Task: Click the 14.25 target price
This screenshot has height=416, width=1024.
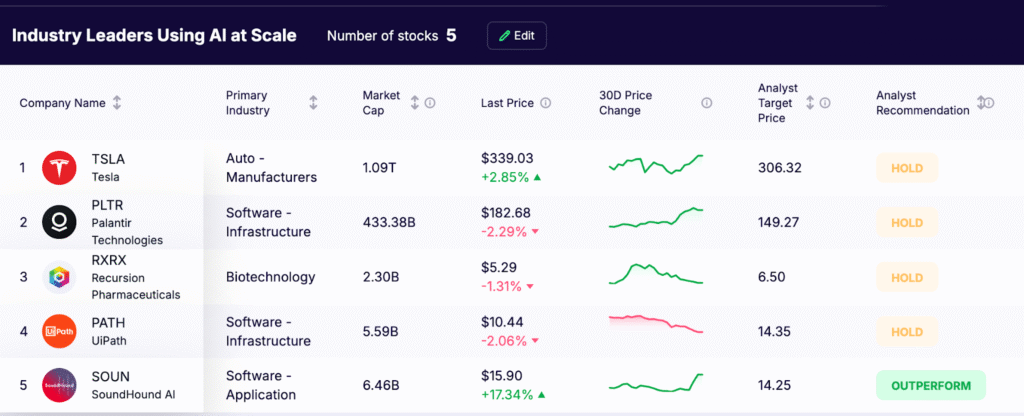Action: pos(774,385)
